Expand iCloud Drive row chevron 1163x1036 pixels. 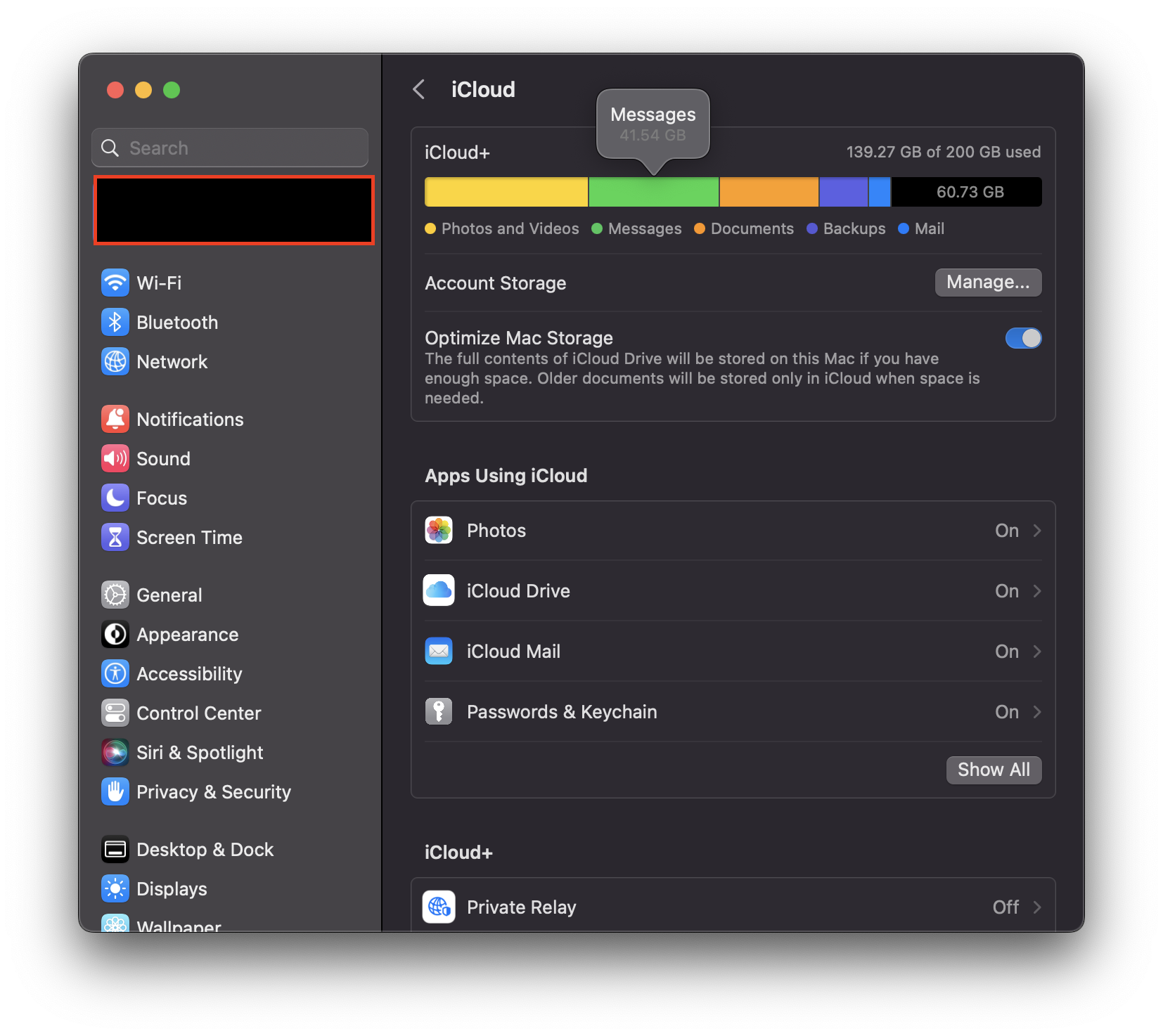pos(1037,591)
